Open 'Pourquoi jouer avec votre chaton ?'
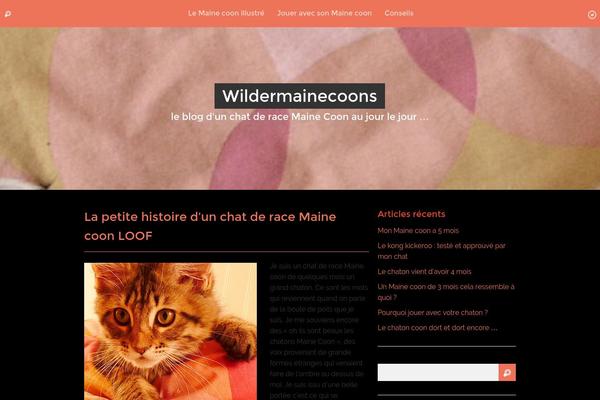 (x=432, y=312)
